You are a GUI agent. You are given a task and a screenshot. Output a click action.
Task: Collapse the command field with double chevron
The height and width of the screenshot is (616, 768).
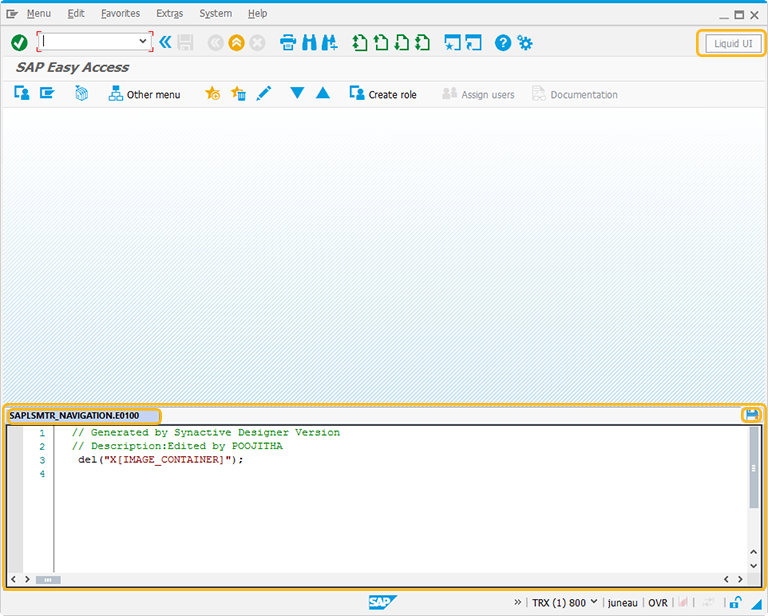pos(166,43)
